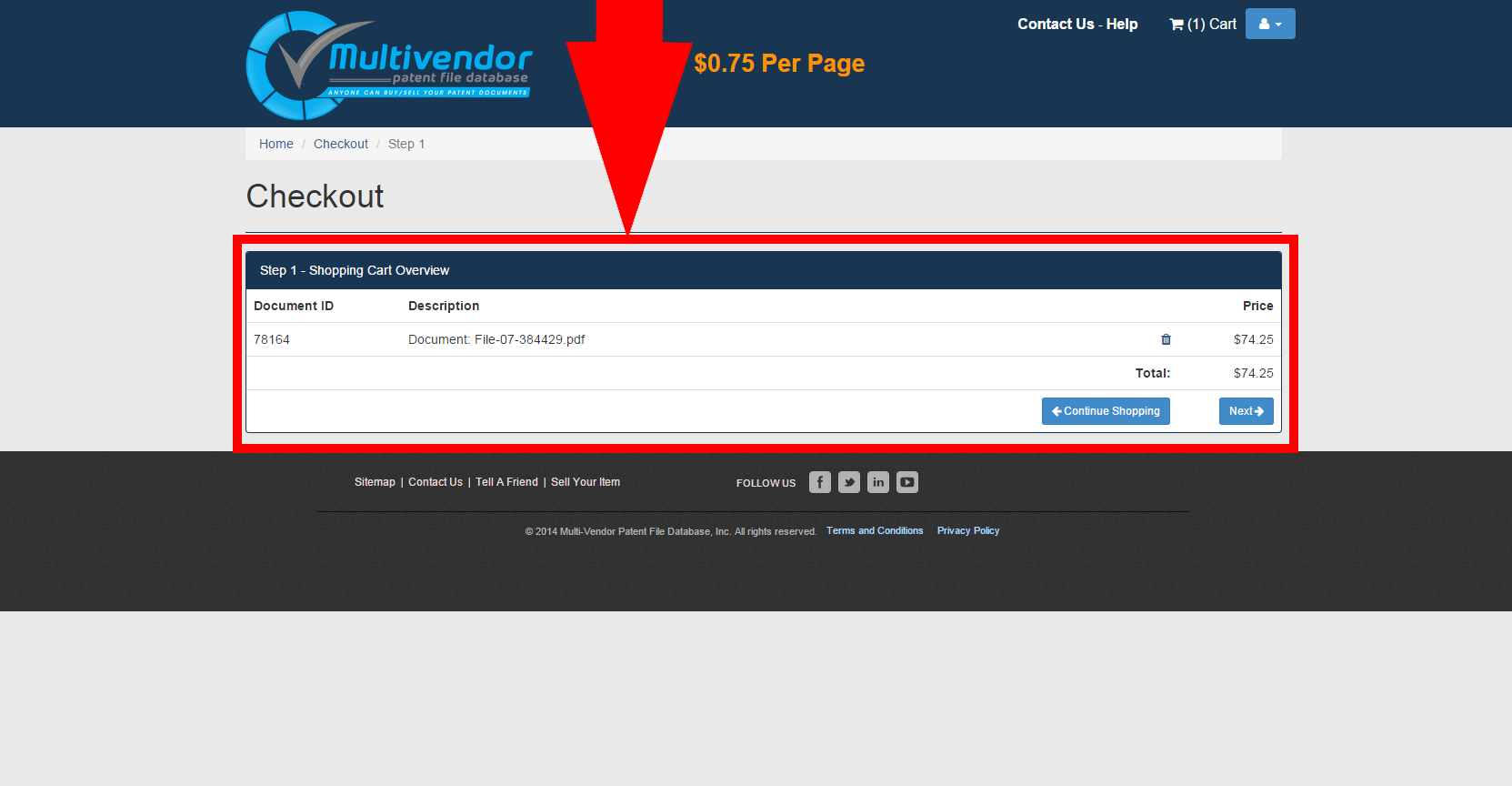Open the Help link in header
This screenshot has width=1512, height=786.
[1122, 25]
